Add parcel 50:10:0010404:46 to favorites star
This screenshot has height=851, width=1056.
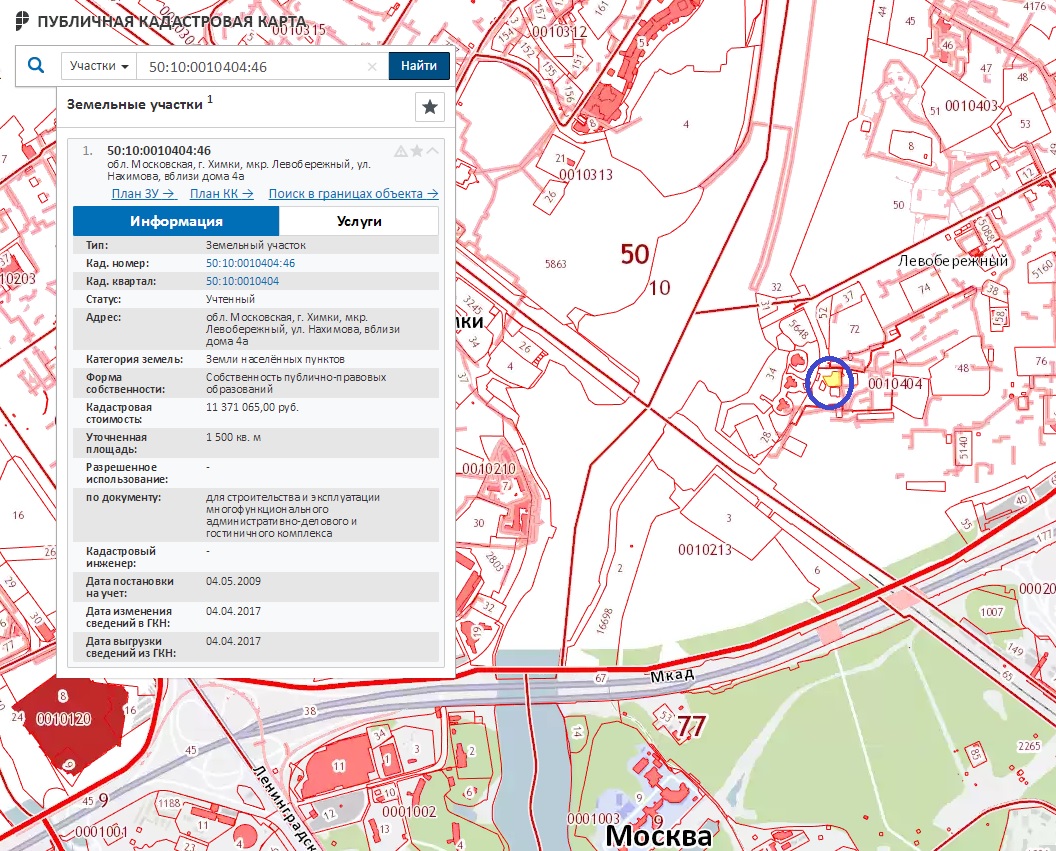[x=417, y=151]
